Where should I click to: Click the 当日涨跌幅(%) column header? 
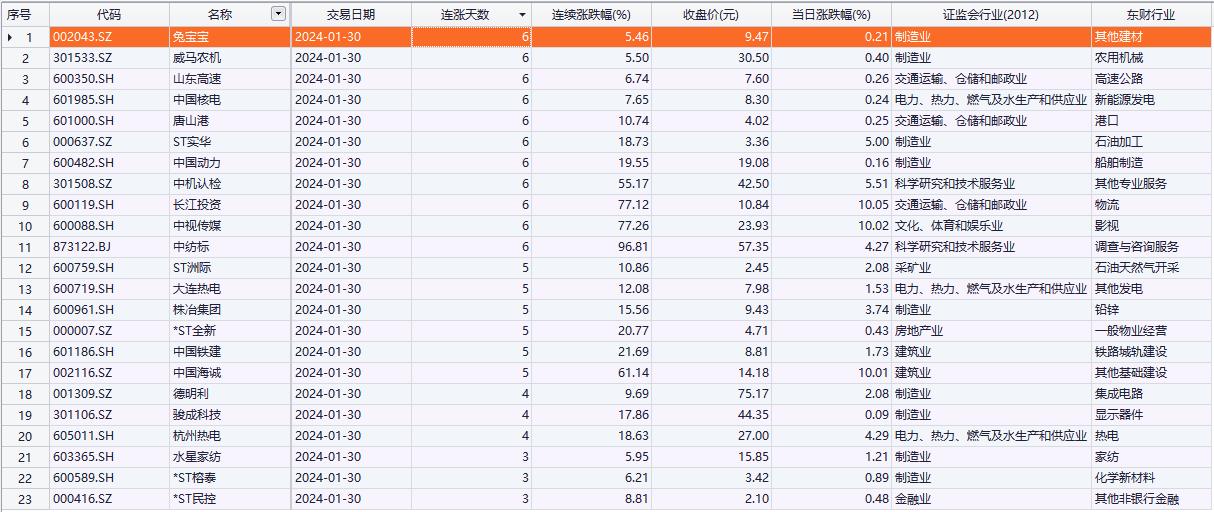click(831, 14)
